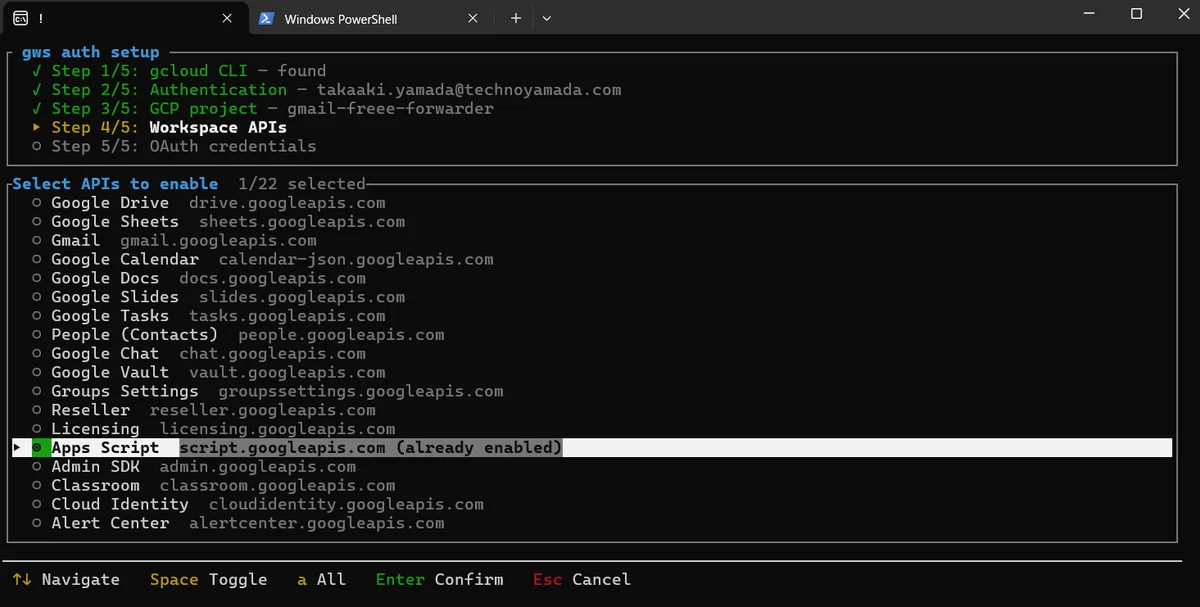Click the Step 3/5 GCP project line
This screenshot has width=1200, height=607.
[262, 108]
